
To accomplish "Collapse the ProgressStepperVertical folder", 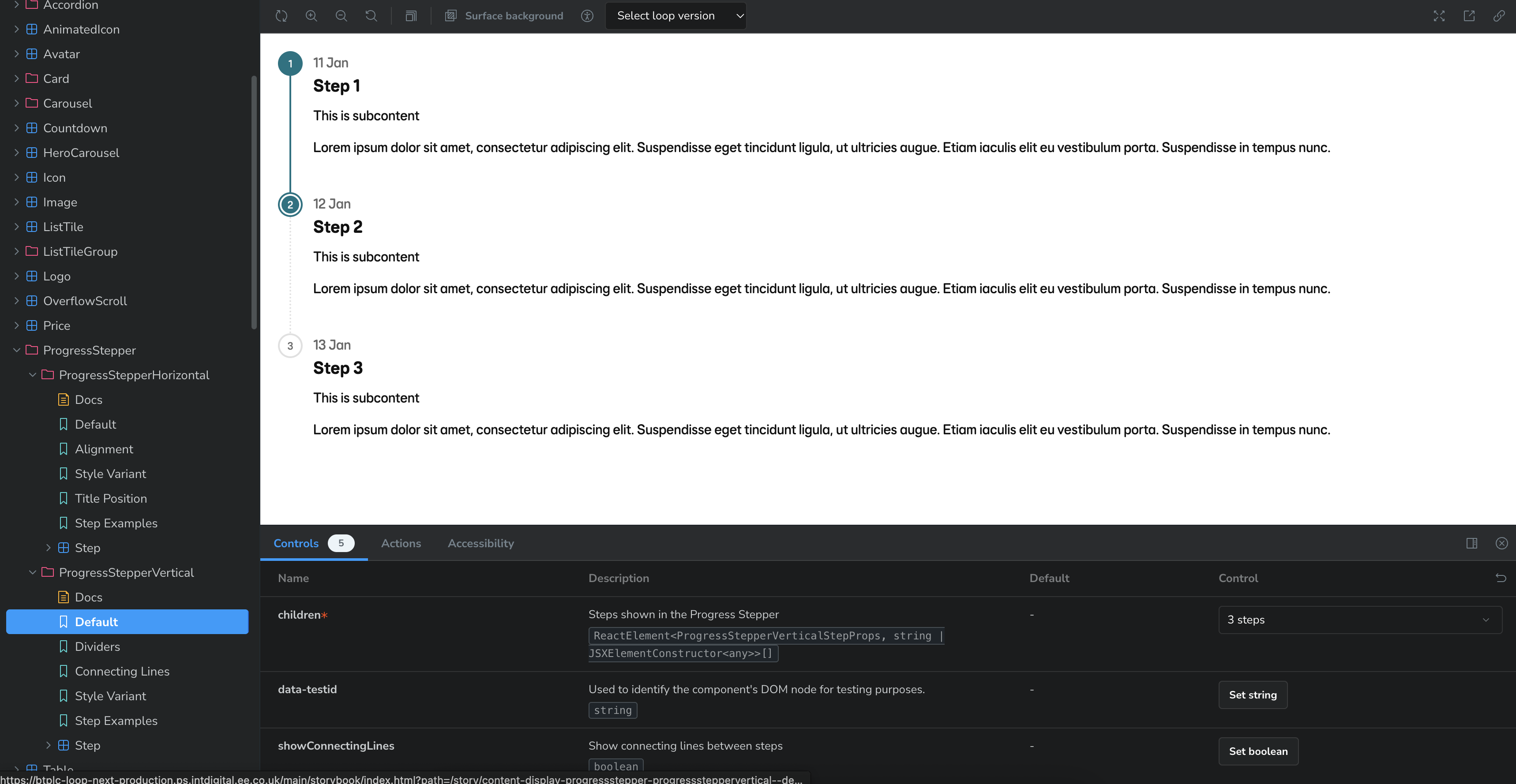I will [x=33, y=573].
